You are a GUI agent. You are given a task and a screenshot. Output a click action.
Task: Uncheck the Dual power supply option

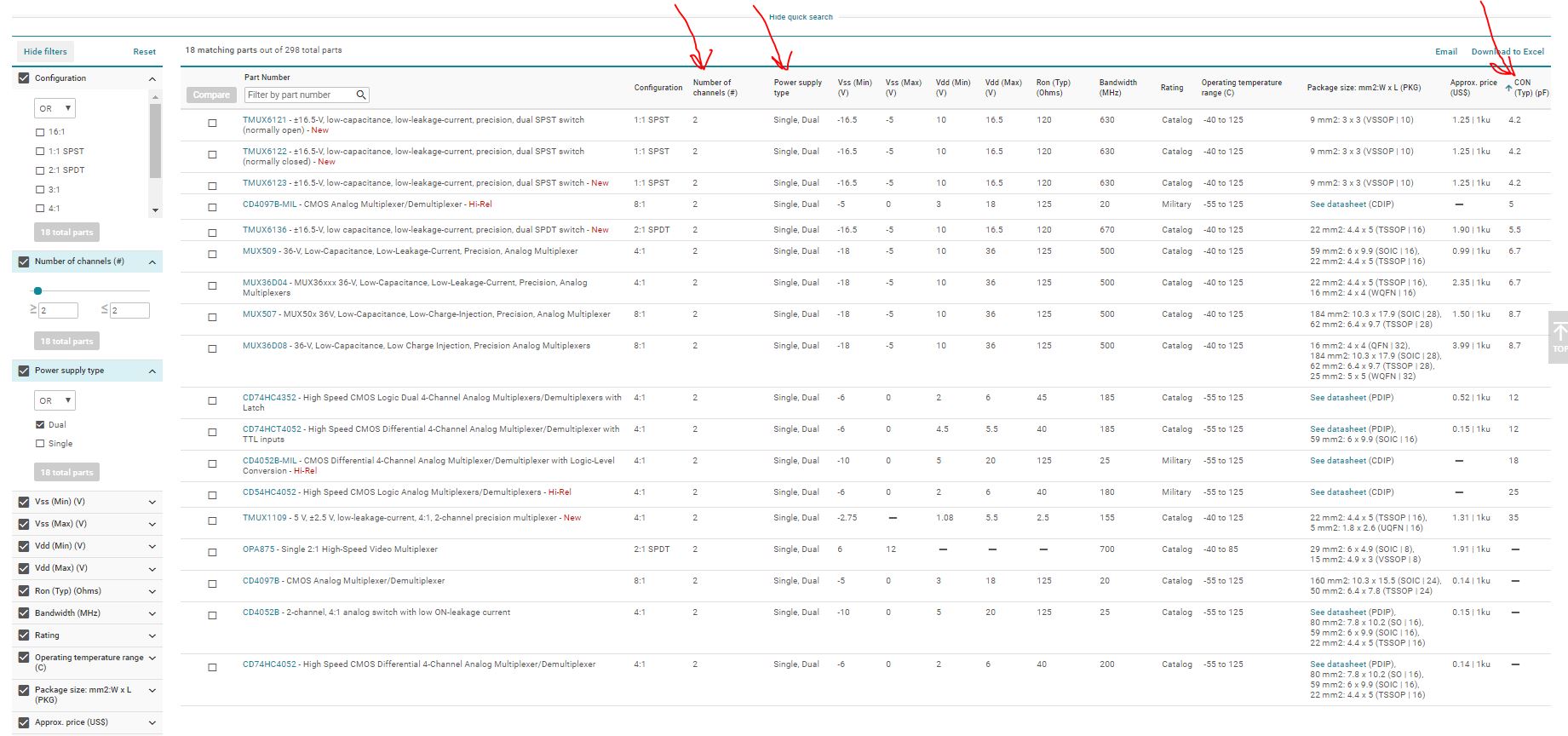point(40,424)
